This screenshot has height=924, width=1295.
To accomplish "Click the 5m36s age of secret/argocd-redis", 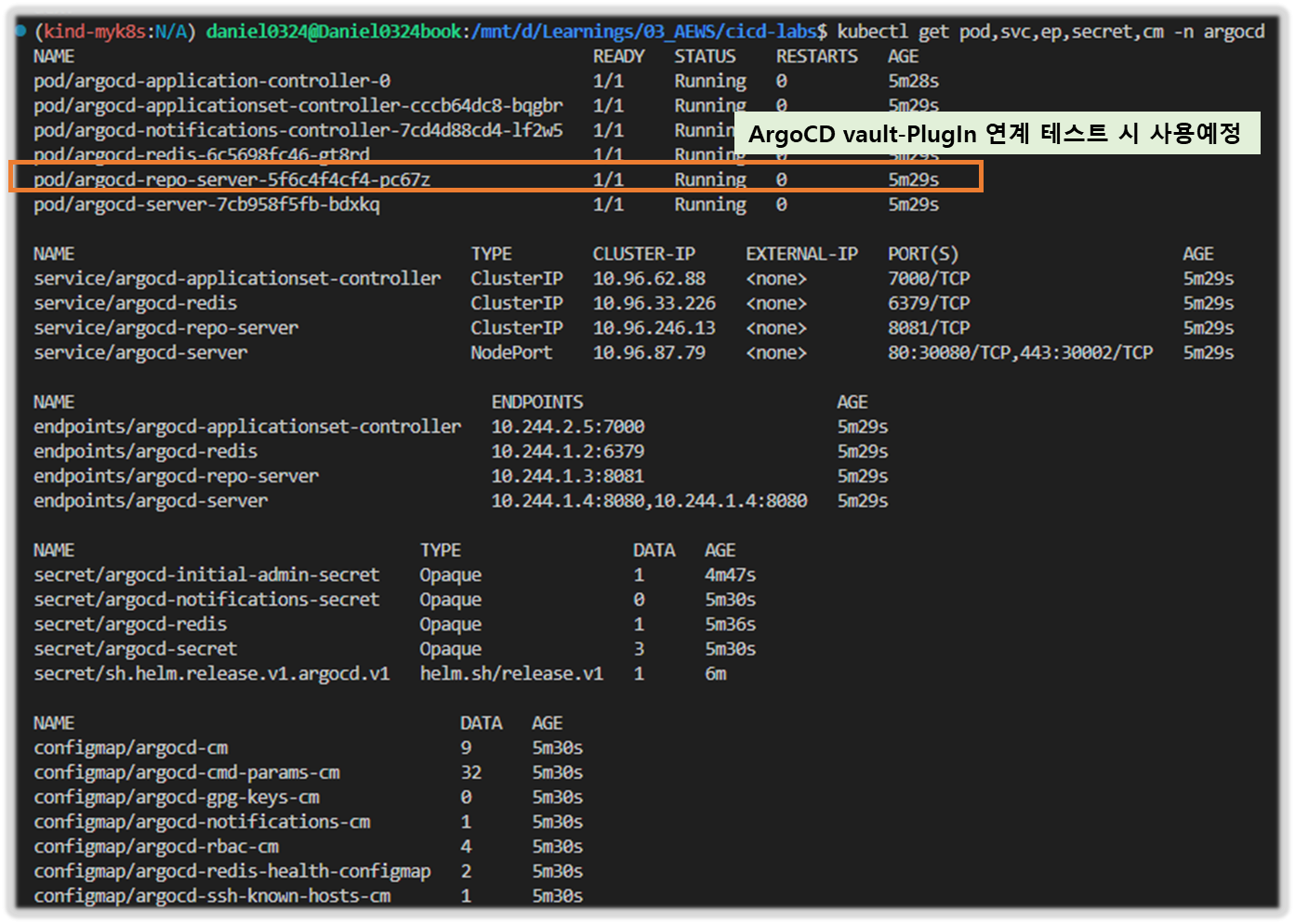I will click(730, 624).
